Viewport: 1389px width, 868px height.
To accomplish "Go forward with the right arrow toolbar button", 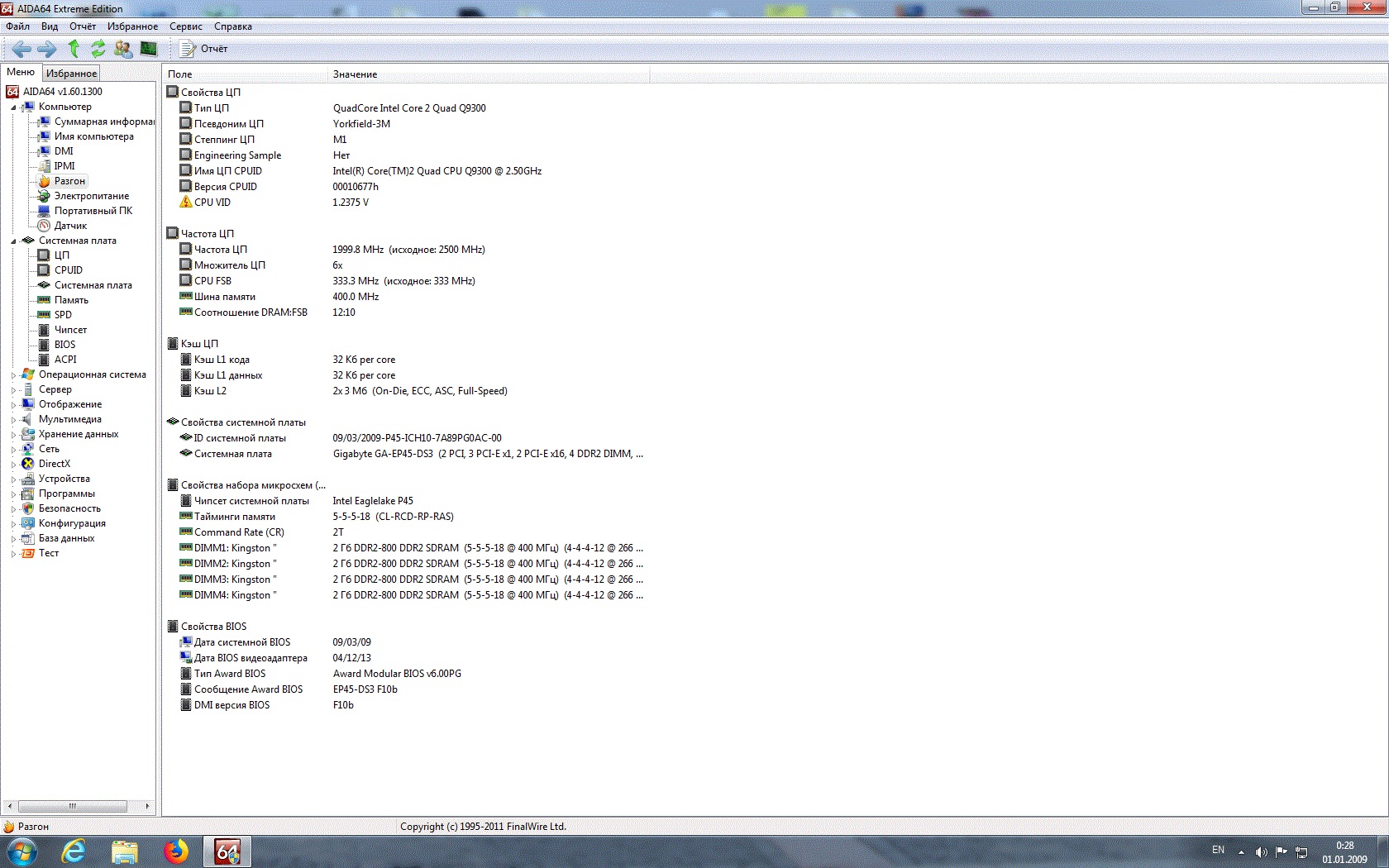I will pos(47,49).
